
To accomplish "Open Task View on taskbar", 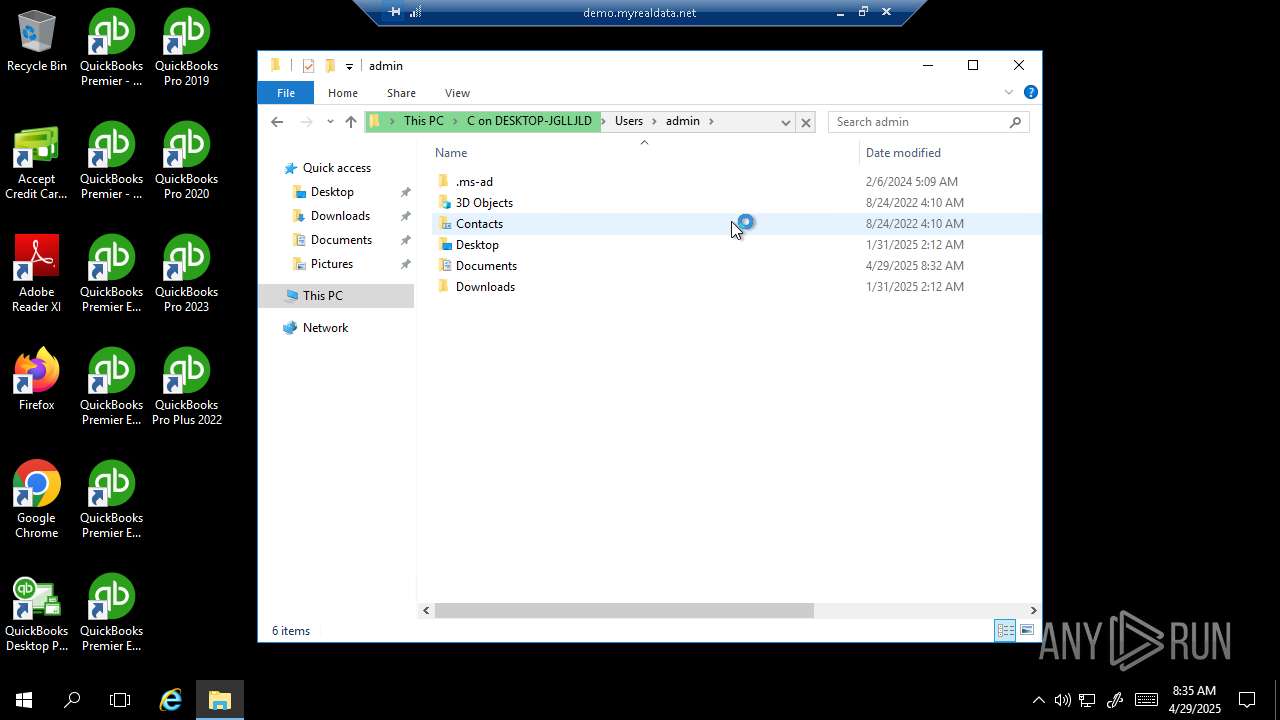I will tap(120, 700).
